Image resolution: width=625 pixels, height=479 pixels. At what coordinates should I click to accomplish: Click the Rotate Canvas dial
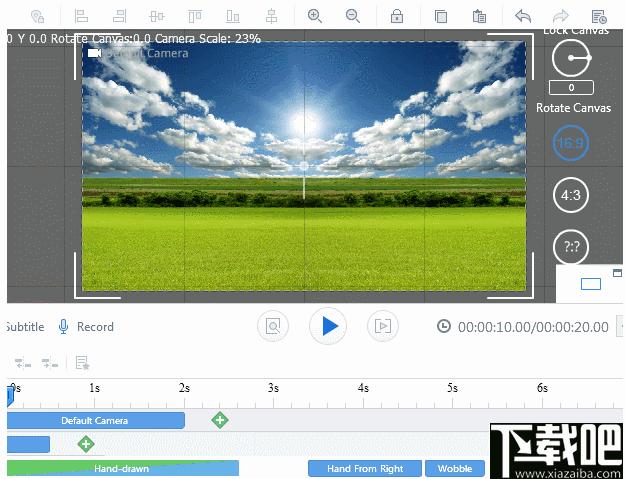pyautogui.click(x=571, y=58)
